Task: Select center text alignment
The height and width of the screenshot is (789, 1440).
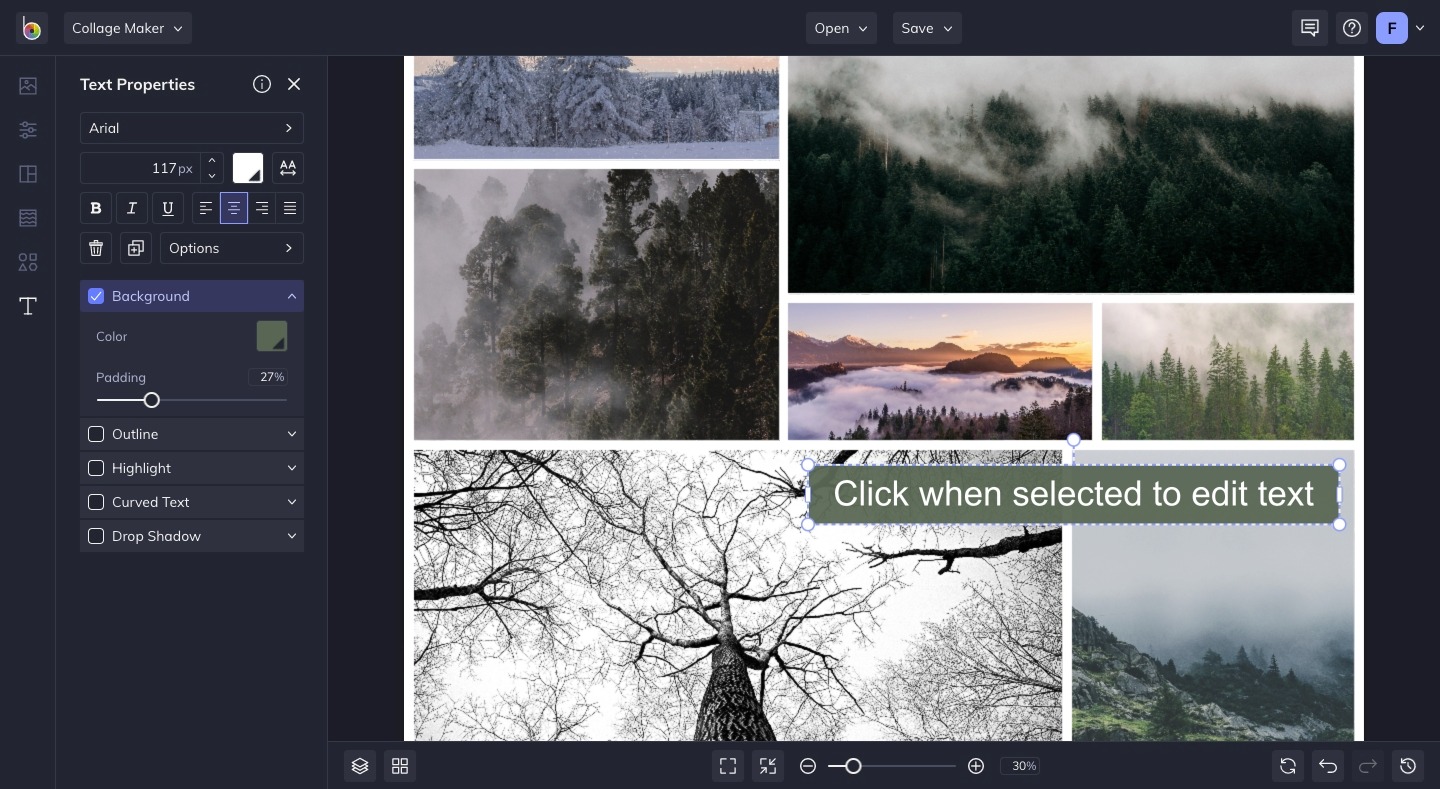Action: [234, 208]
